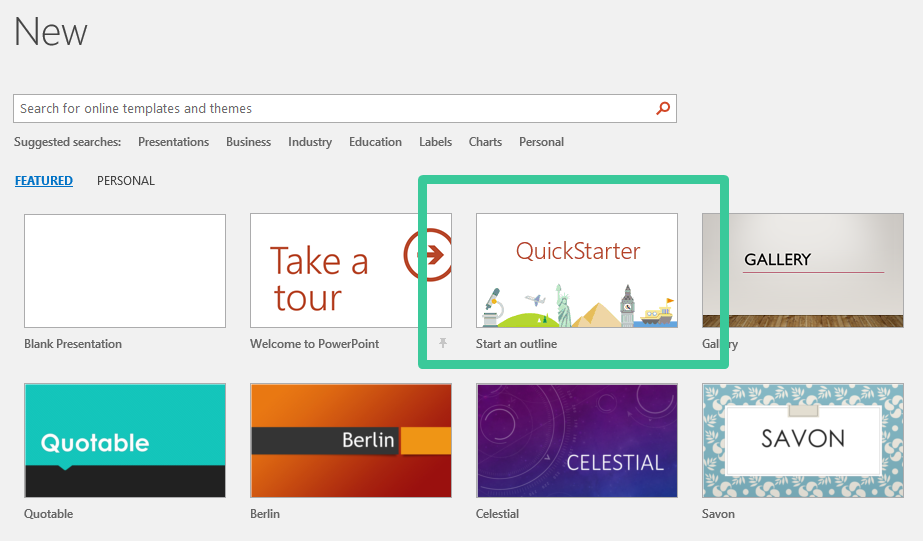Click the Take a tour arrow circle
Screen dimensions: 923x541
click(428, 255)
